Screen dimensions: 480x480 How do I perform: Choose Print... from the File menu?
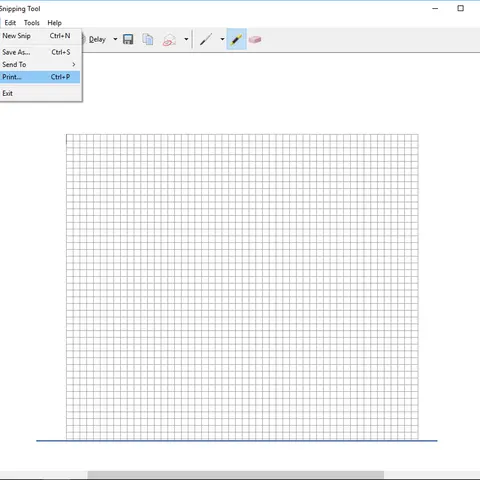40,77
